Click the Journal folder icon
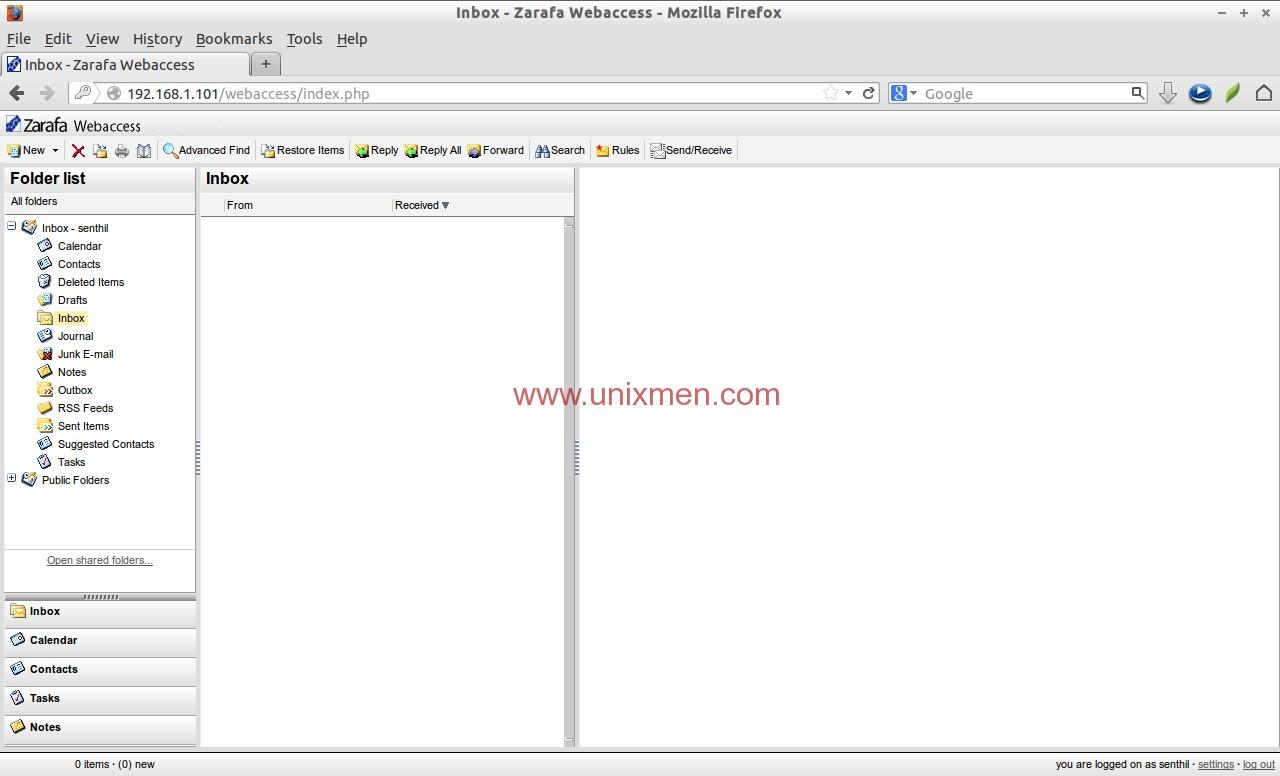The image size is (1280, 776). coord(45,335)
